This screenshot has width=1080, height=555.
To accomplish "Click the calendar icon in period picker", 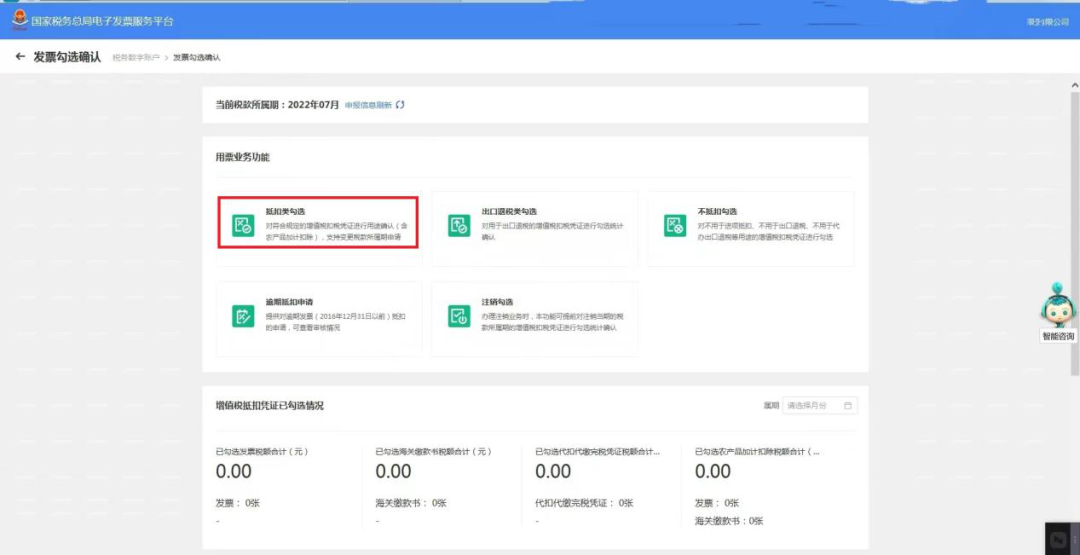I will point(848,406).
